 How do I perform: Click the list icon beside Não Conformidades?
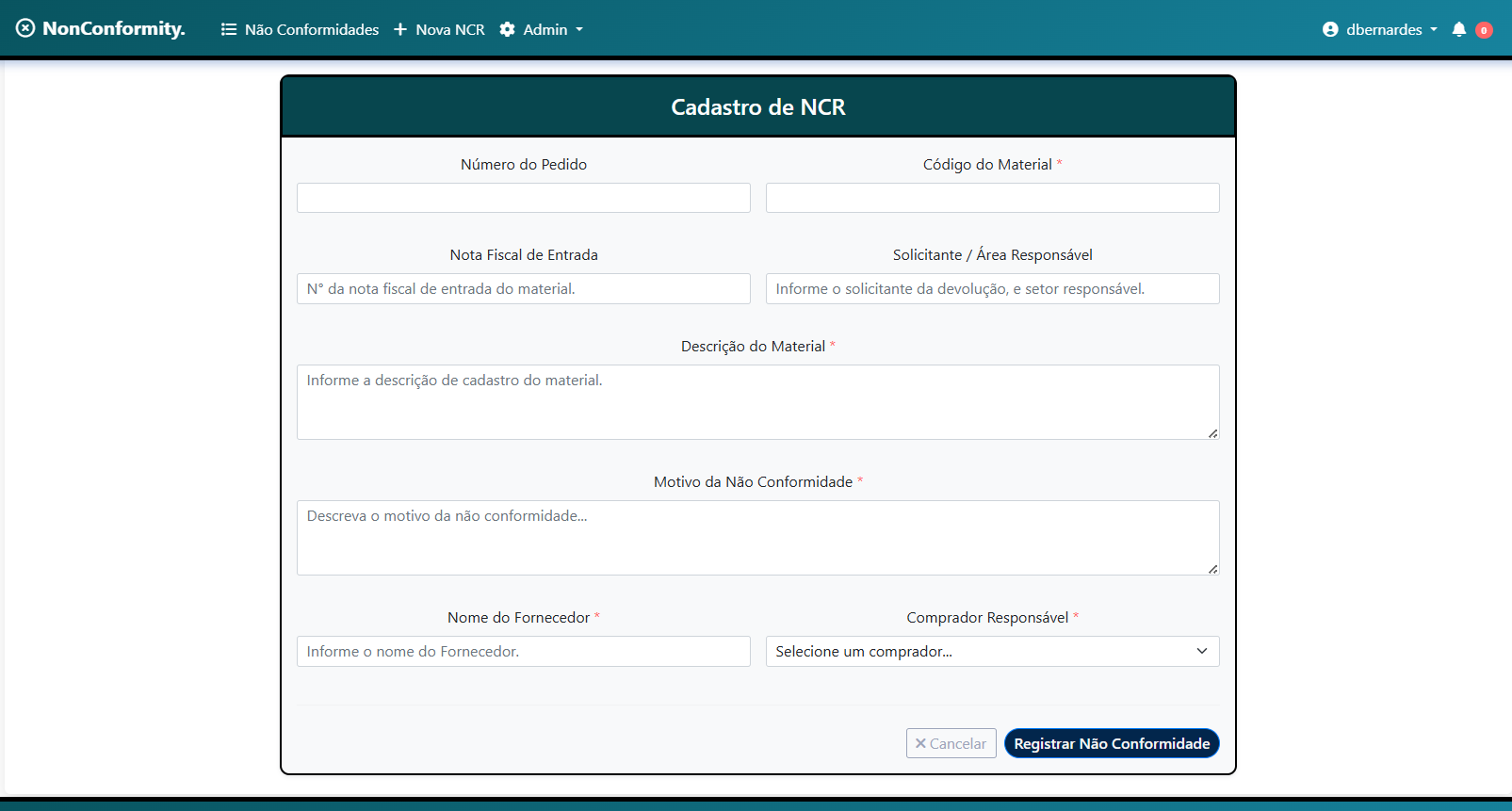coord(228,29)
